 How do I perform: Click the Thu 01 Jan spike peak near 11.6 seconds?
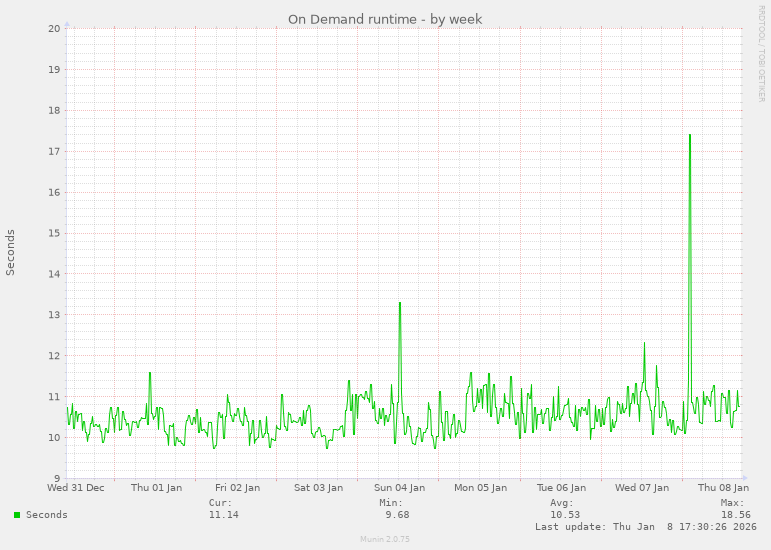(150, 373)
